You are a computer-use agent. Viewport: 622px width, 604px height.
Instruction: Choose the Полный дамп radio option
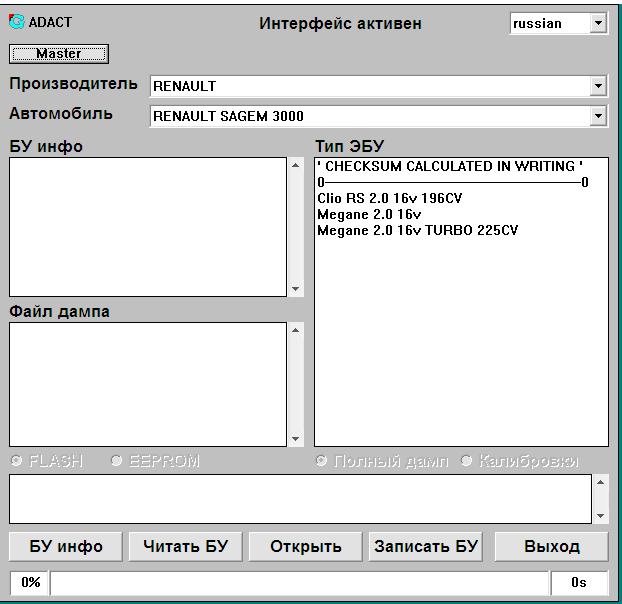[x=322, y=461]
